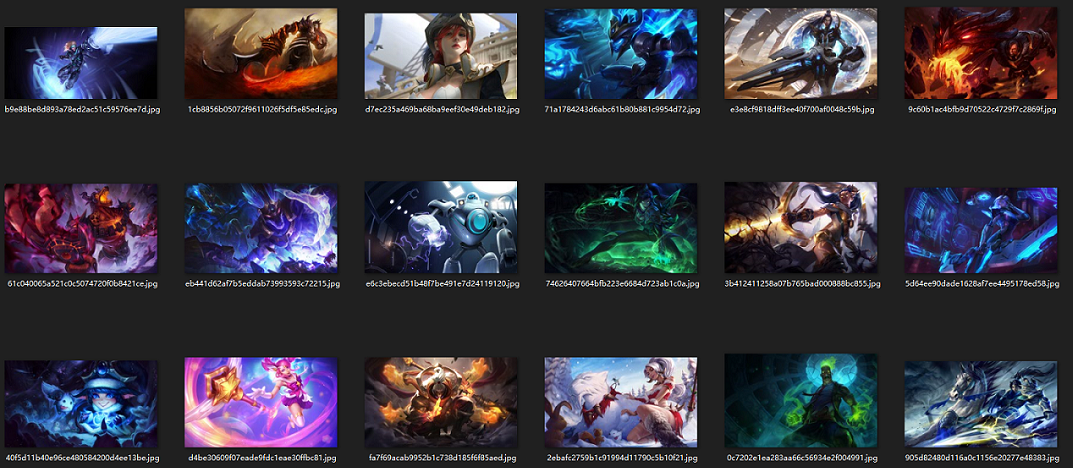Click the filename text beginning 3b412411258a
This screenshot has height=468, width=1073.
(802, 283)
